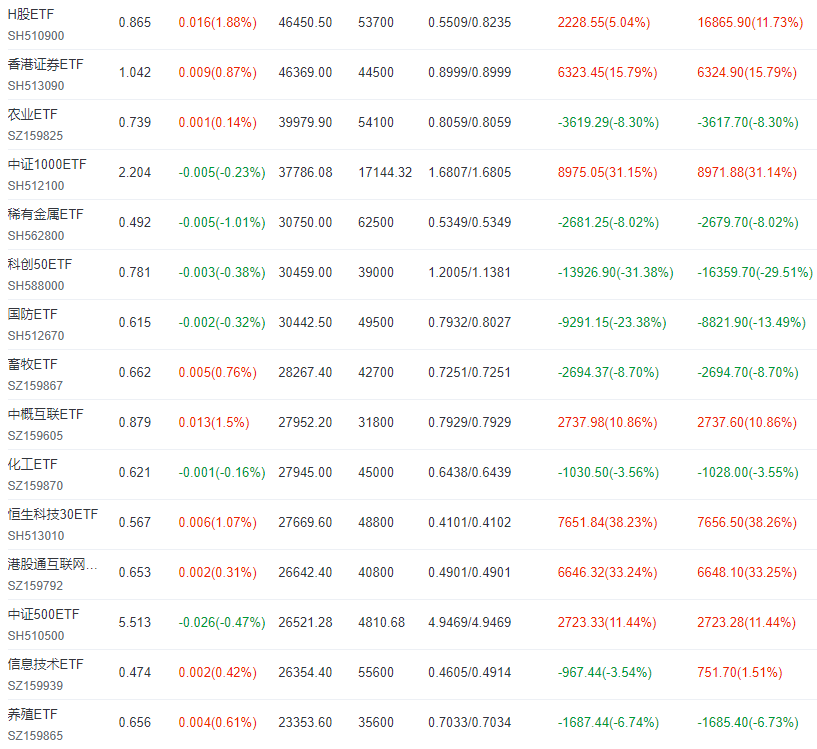
Task: Click loss -967.44(-3.54%)
Action: pyautogui.click(x=605, y=673)
